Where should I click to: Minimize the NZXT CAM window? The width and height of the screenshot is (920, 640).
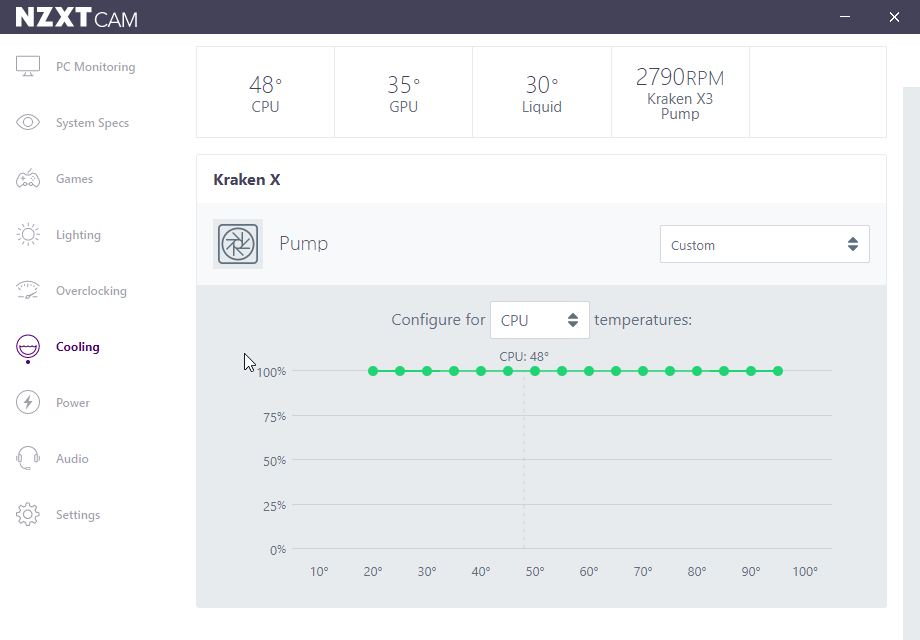(846, 17)
